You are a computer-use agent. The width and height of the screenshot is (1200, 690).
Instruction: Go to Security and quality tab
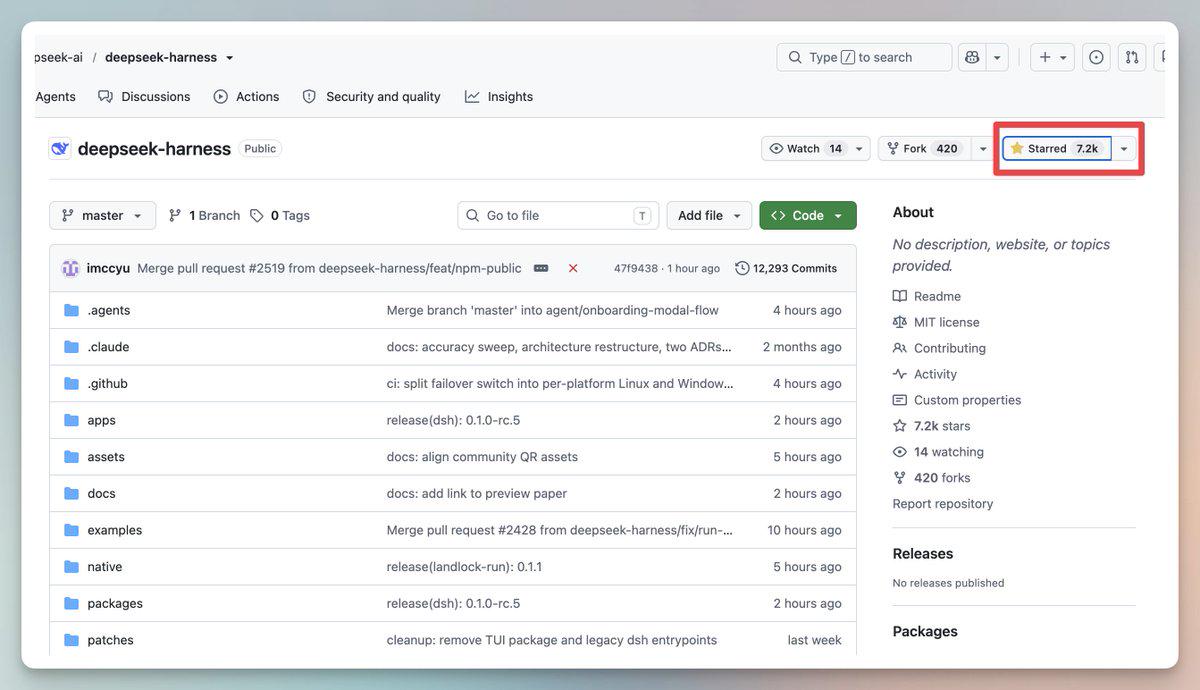371,97
